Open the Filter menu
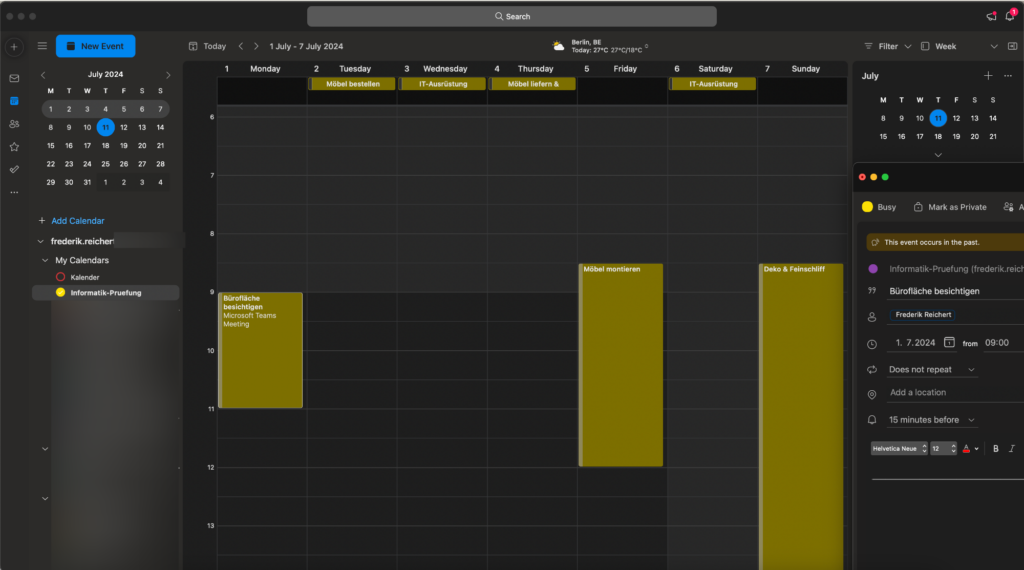Viewport: 1024px width, 570px height. coord(887,46)
